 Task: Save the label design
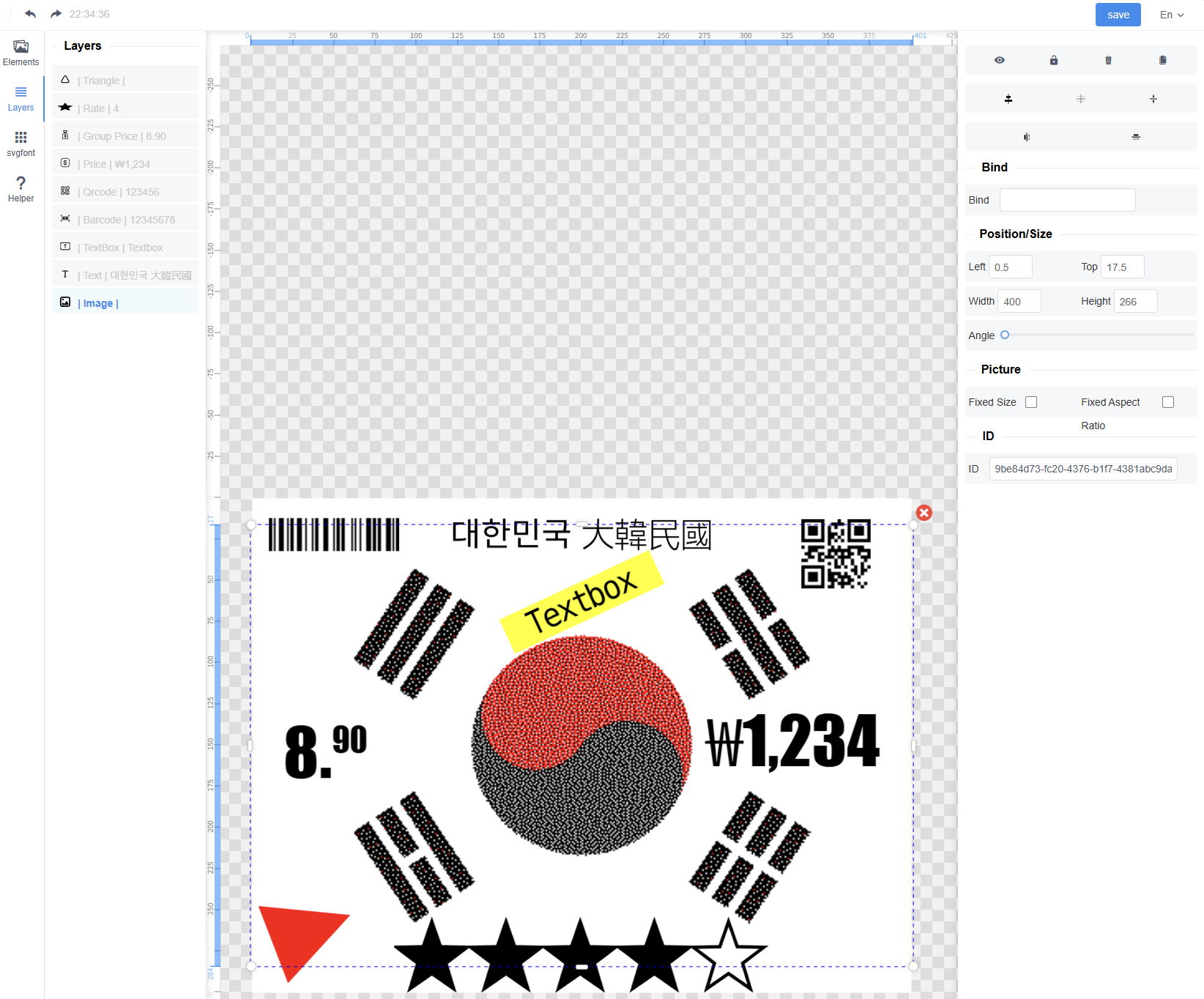1118,15
